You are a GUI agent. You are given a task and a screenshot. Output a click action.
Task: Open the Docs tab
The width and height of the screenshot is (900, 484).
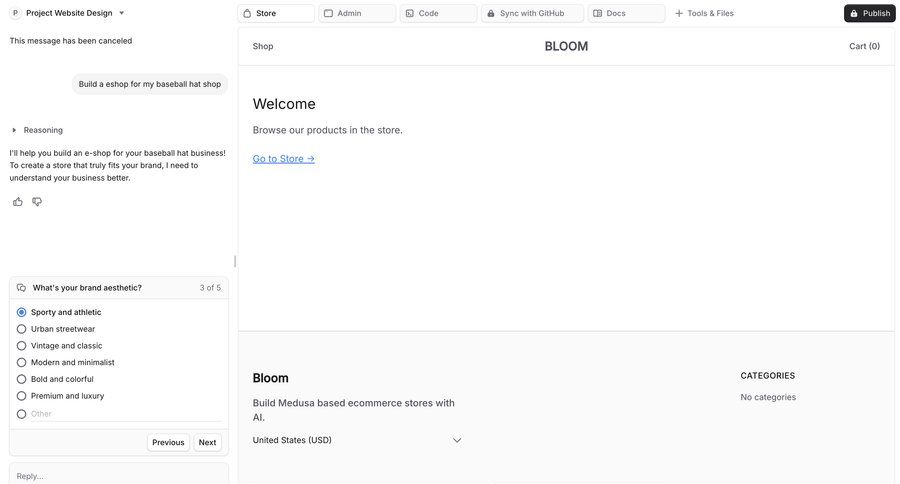(x=627, y=13)
